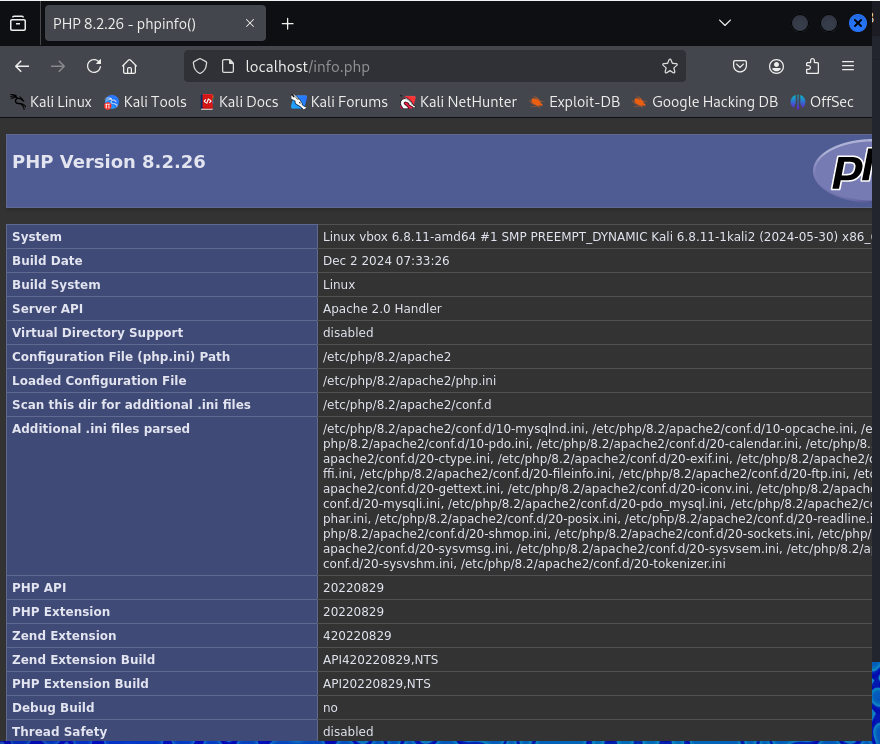880x744 pixels.
Task: Open the Kali Docs bookmark
Action: pos(240,102)
